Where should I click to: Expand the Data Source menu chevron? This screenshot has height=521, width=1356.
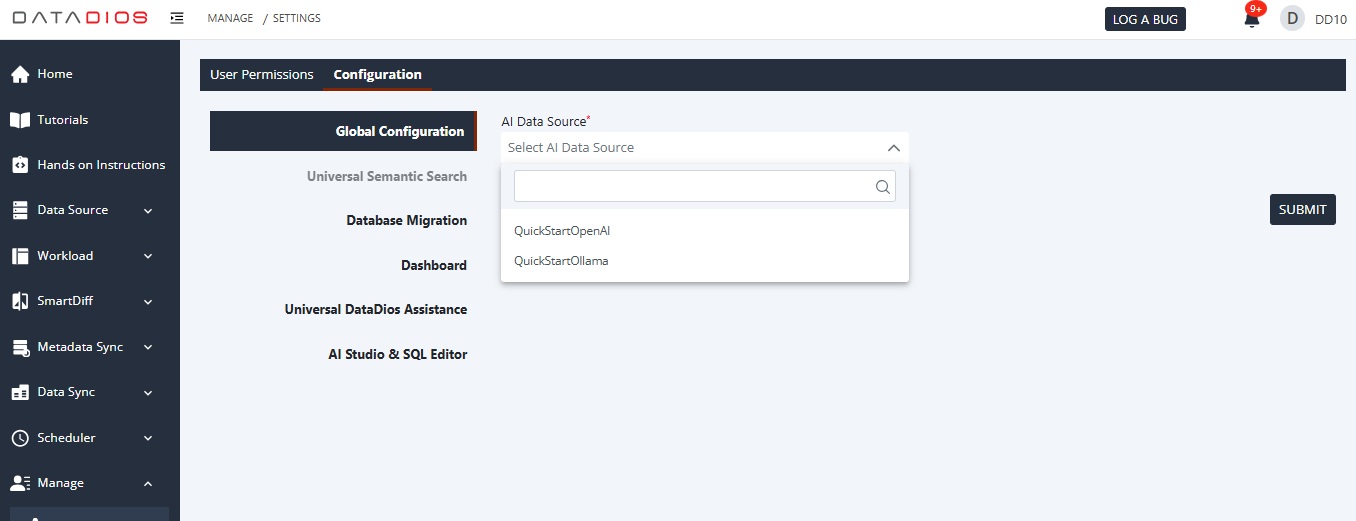pos(148,211)
